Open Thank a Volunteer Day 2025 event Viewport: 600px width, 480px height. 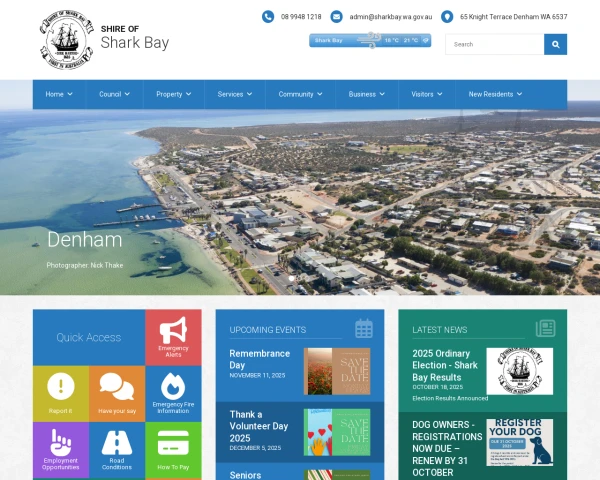259,426
